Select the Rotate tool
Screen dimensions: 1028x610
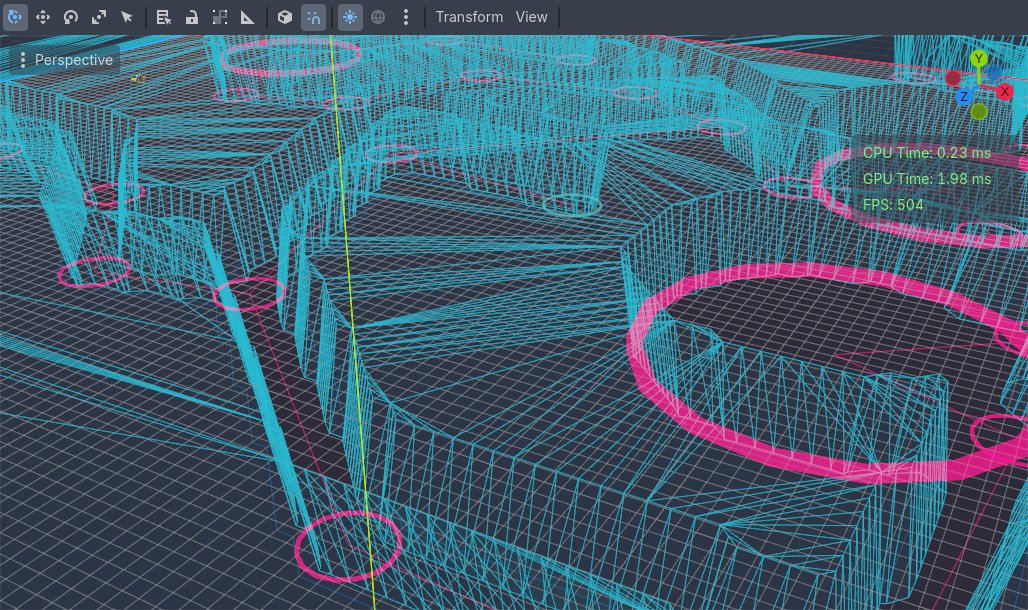coord(71,17)
